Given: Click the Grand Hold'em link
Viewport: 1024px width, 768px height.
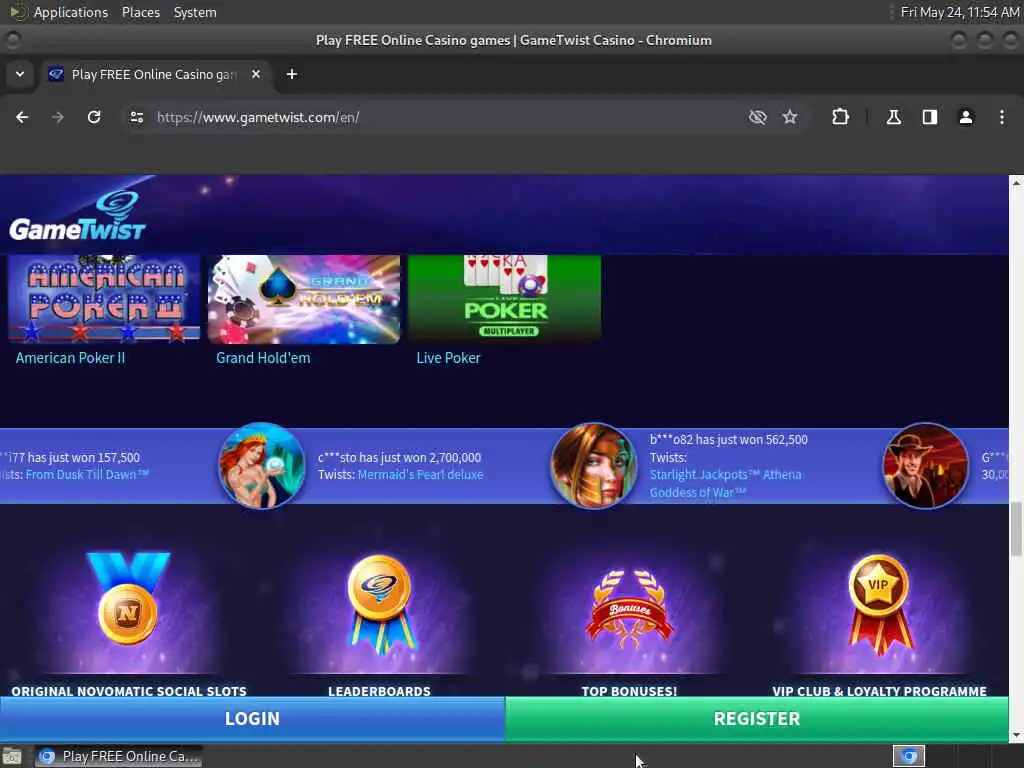Looking at the screenshot, I should click(x=263, y=358).
